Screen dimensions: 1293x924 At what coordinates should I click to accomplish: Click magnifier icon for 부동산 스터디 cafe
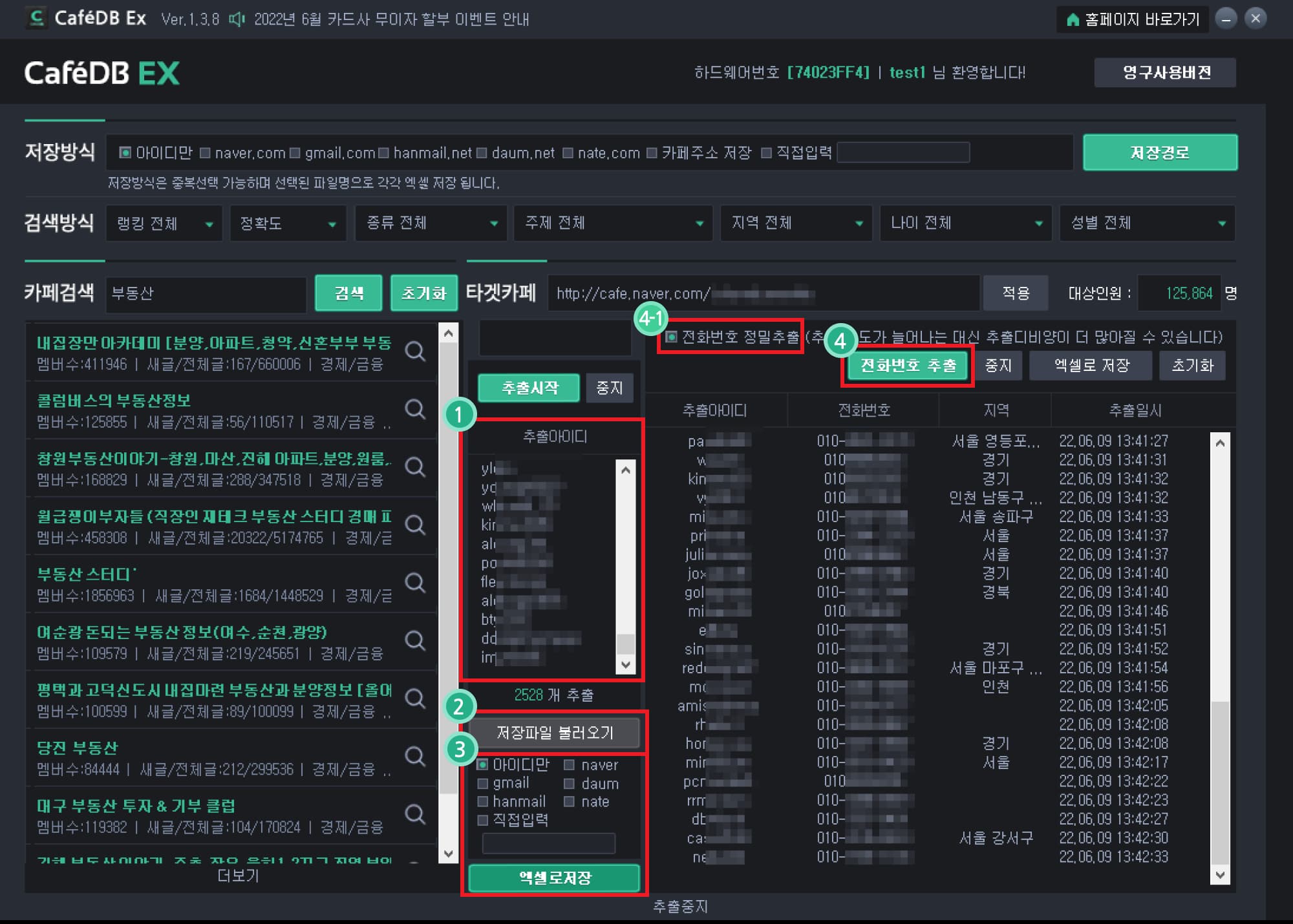coord(415,583)
